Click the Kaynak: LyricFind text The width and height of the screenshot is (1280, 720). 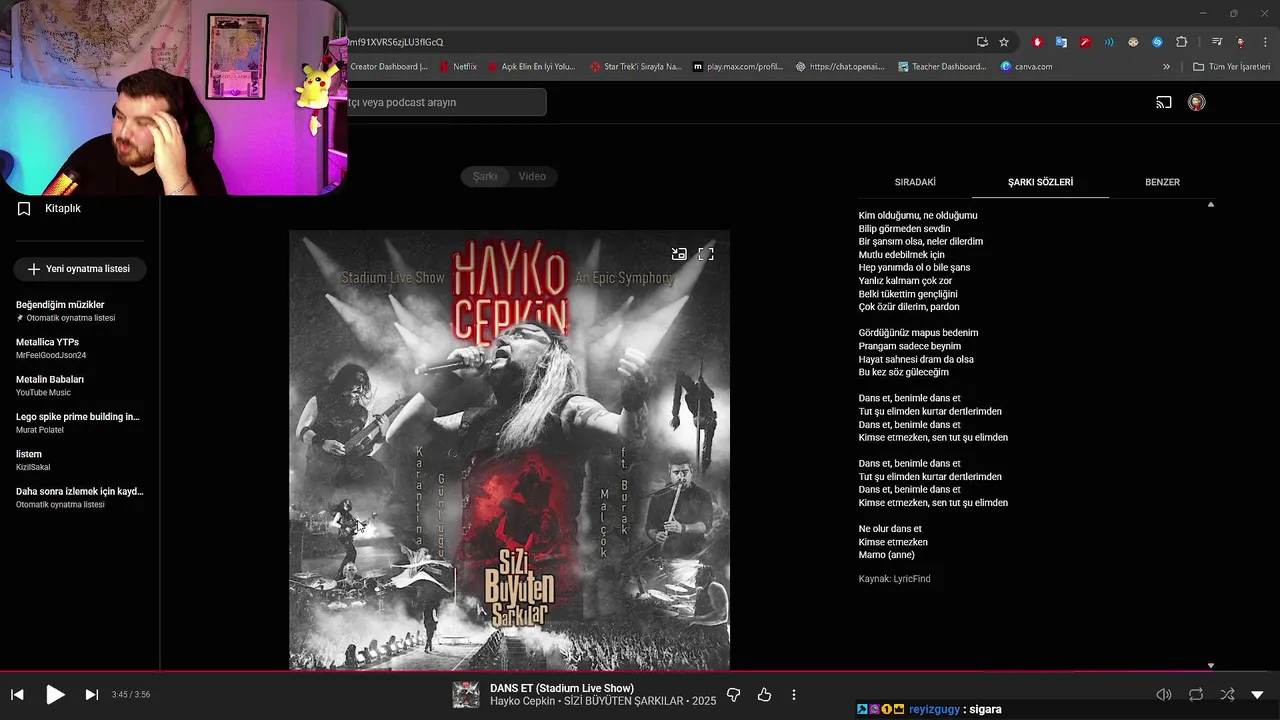(894, 579)
